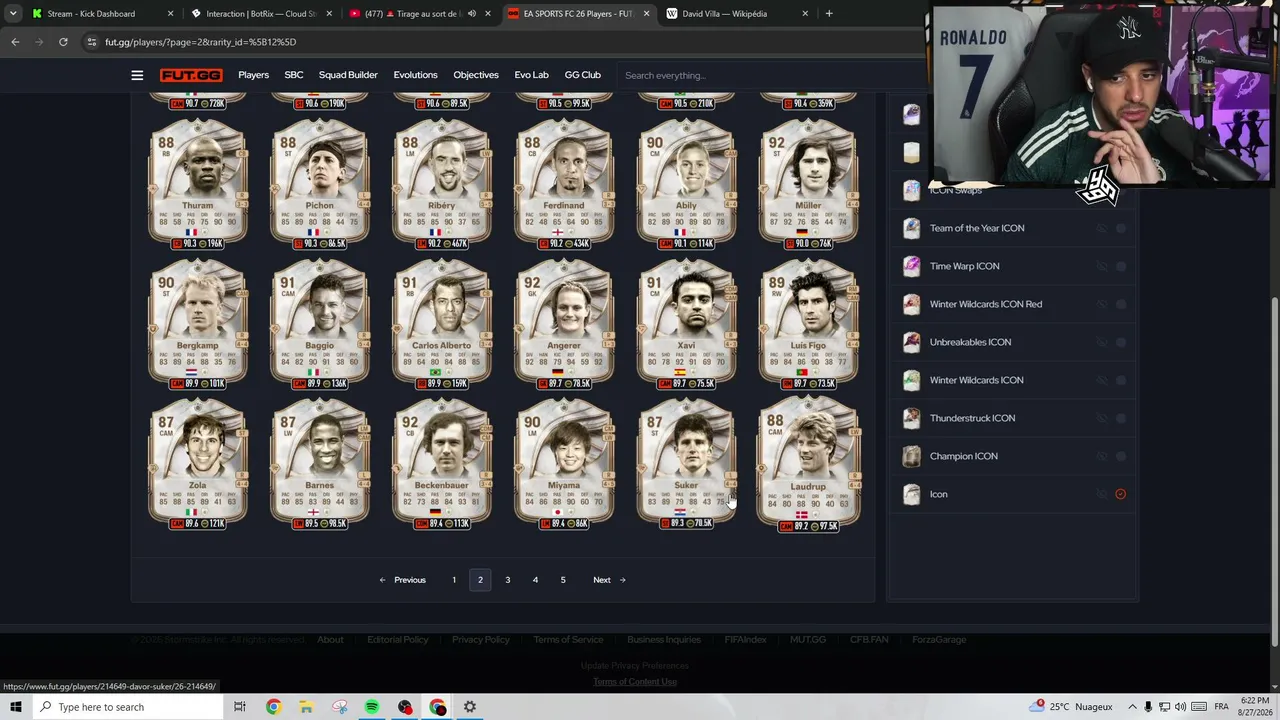Open Spotify from the taskbar

click(372, 707)
